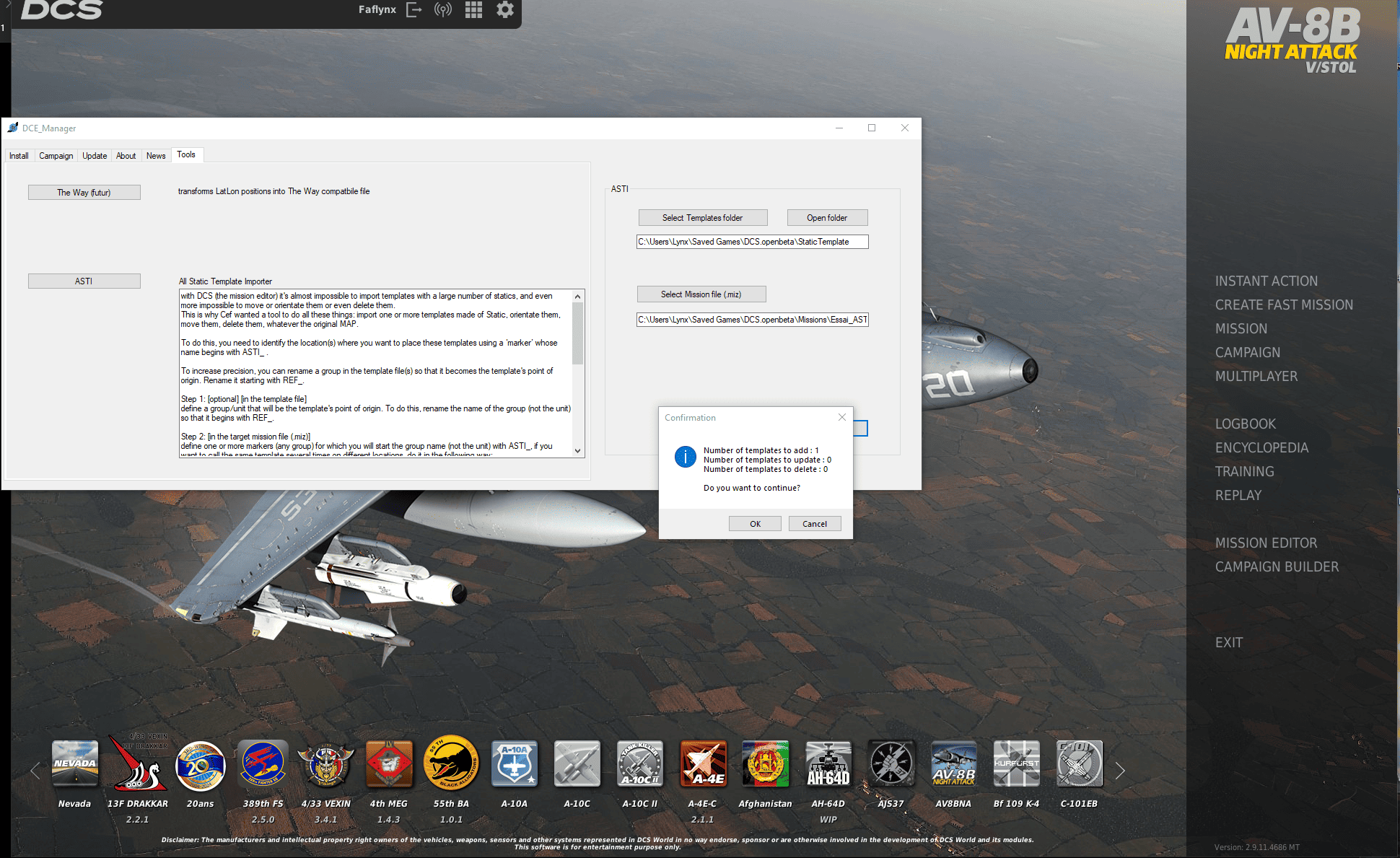Switch to the Update tab
This screenshot has height=858, width=1400.
pos(95,156)
